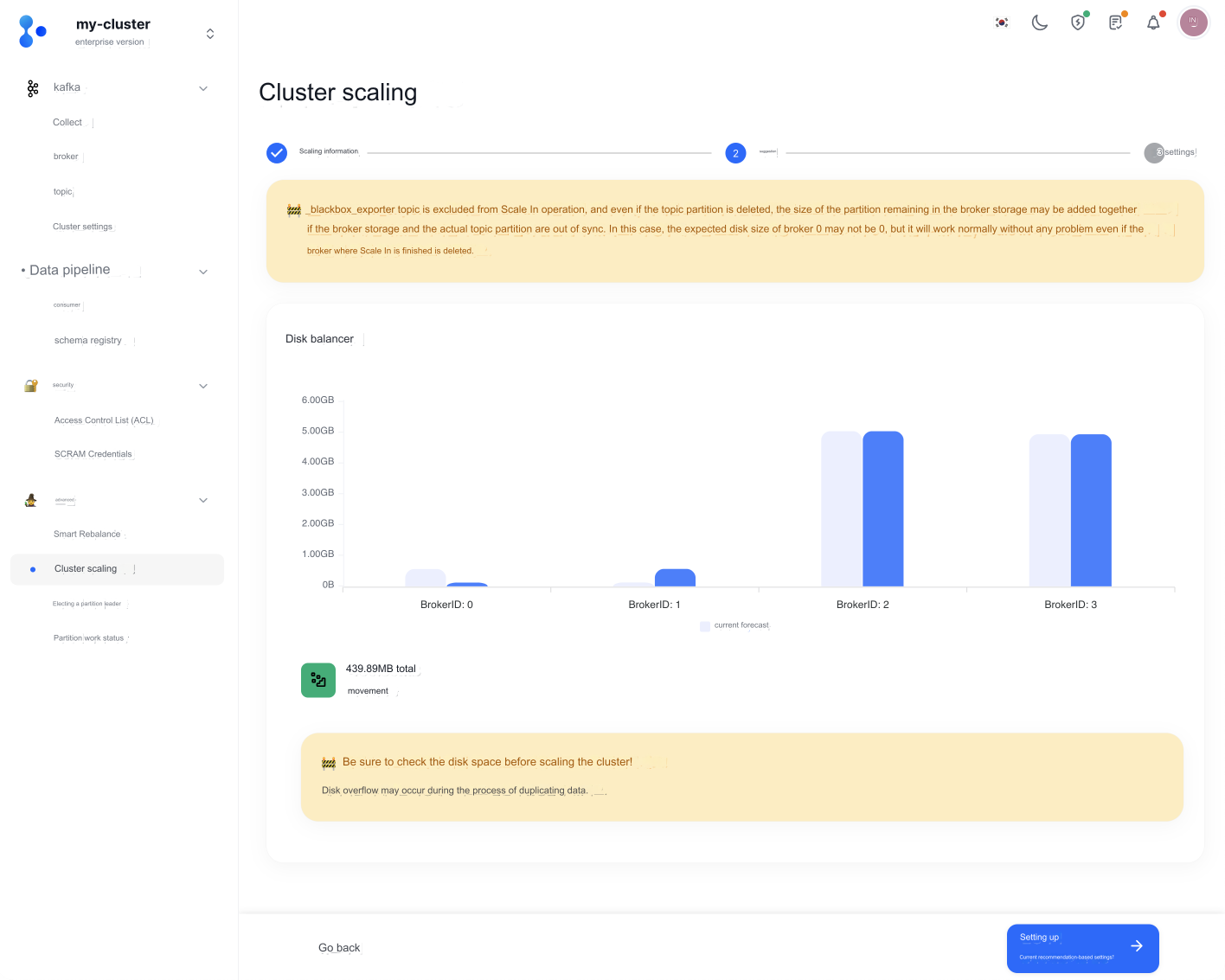Open notifications bell icon

tap(1153, 22)
